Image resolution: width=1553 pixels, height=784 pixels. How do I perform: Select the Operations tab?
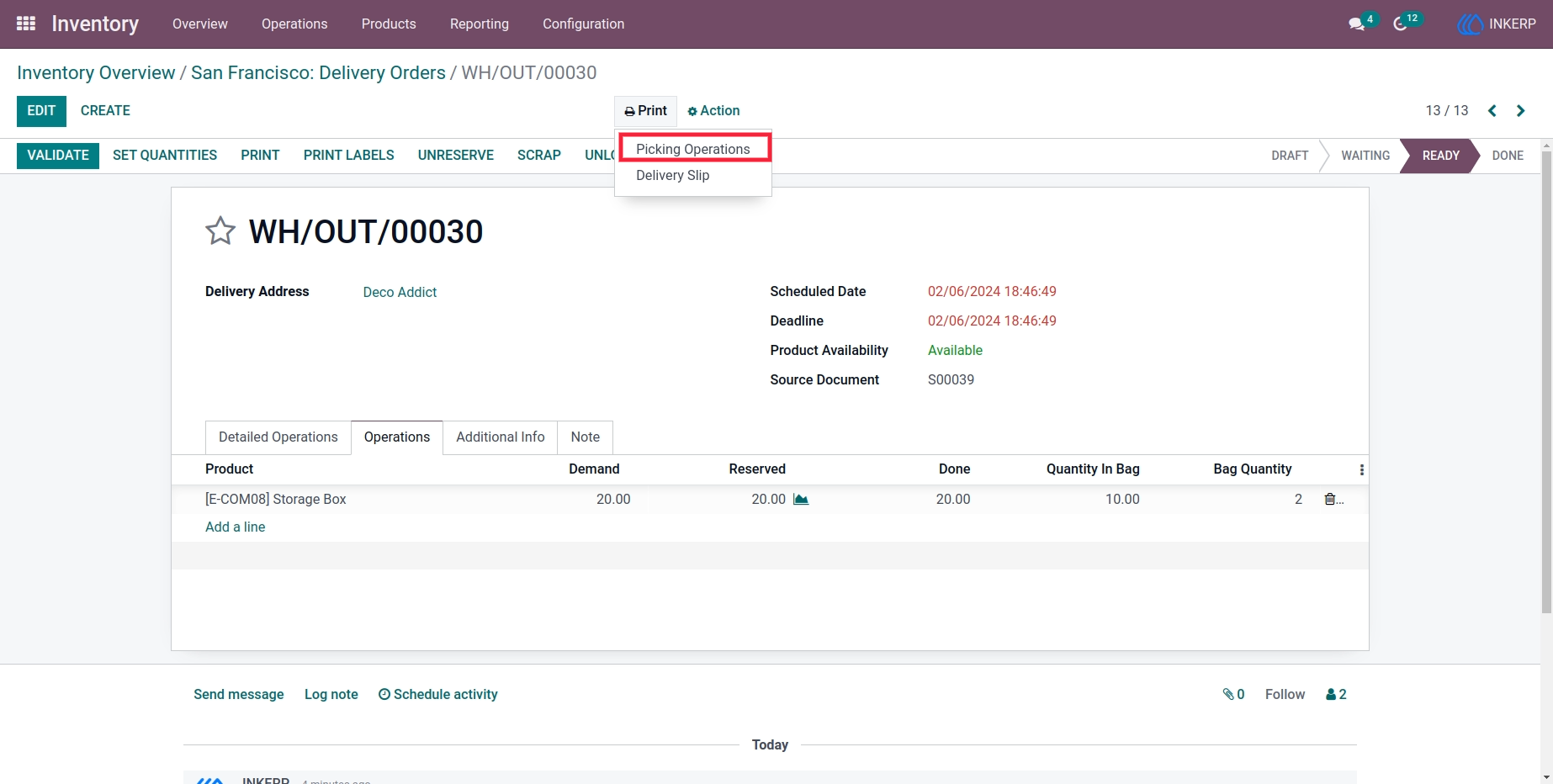[x=397, y=437]
